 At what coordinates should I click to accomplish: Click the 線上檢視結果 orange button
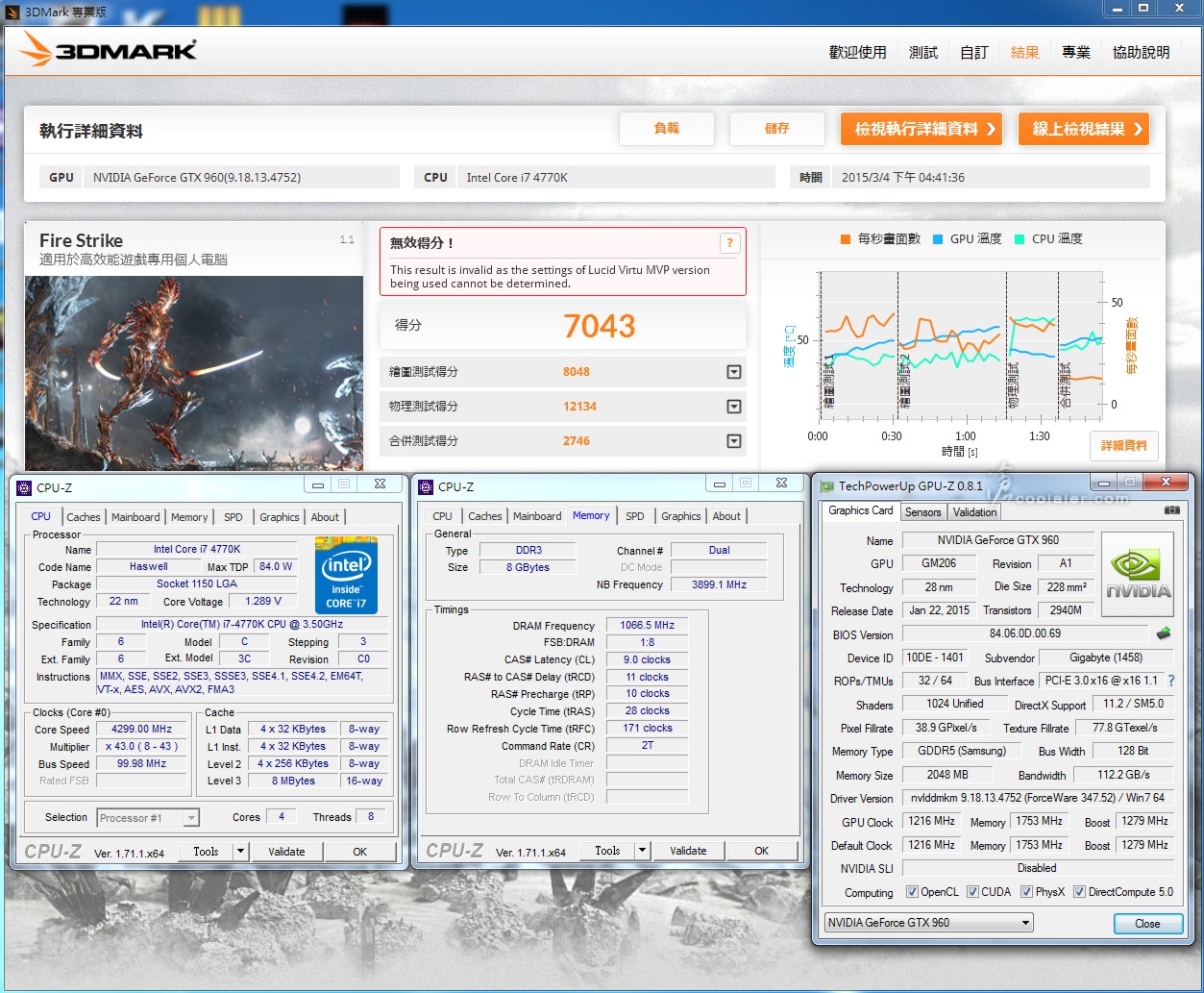pos(1084,129)
